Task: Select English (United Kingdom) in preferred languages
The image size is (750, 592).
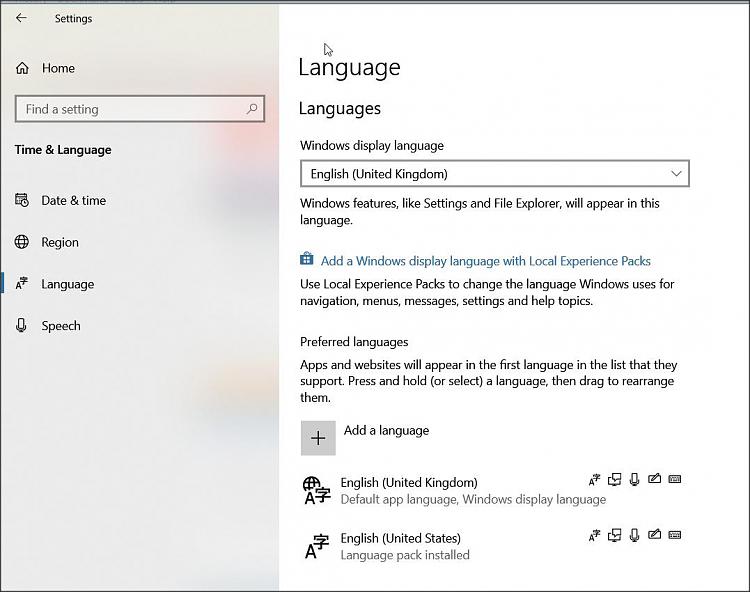Action: coord(493,491)
